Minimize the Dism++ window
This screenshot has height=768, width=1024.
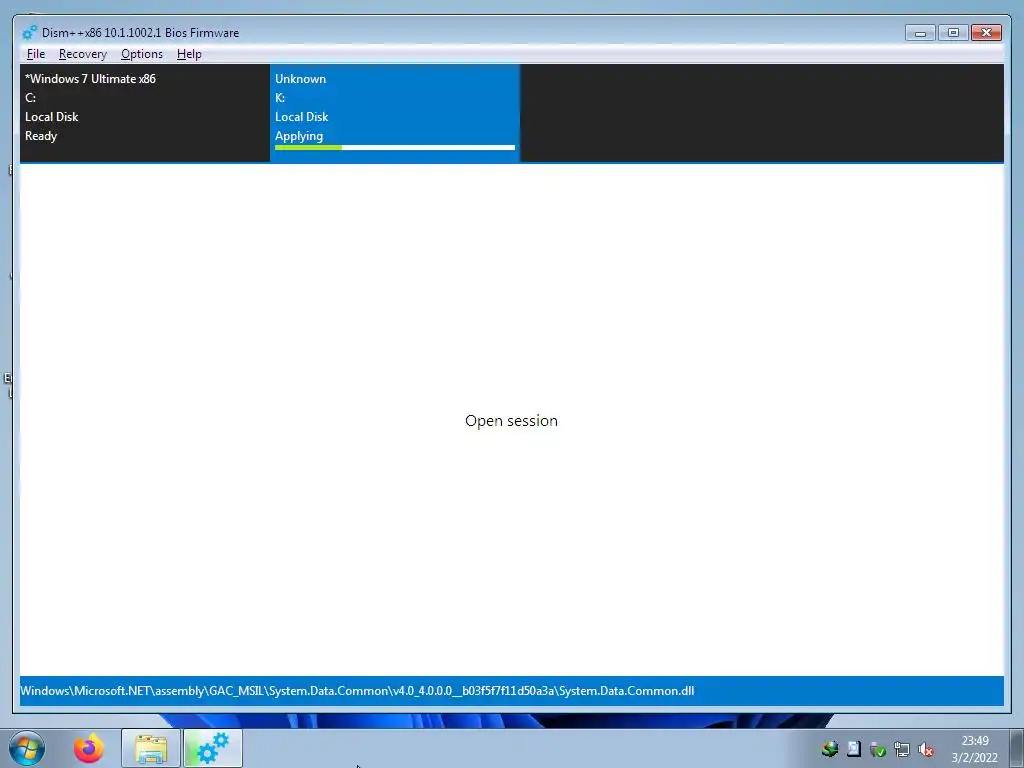pyautogui.click(x=921, y=33)
